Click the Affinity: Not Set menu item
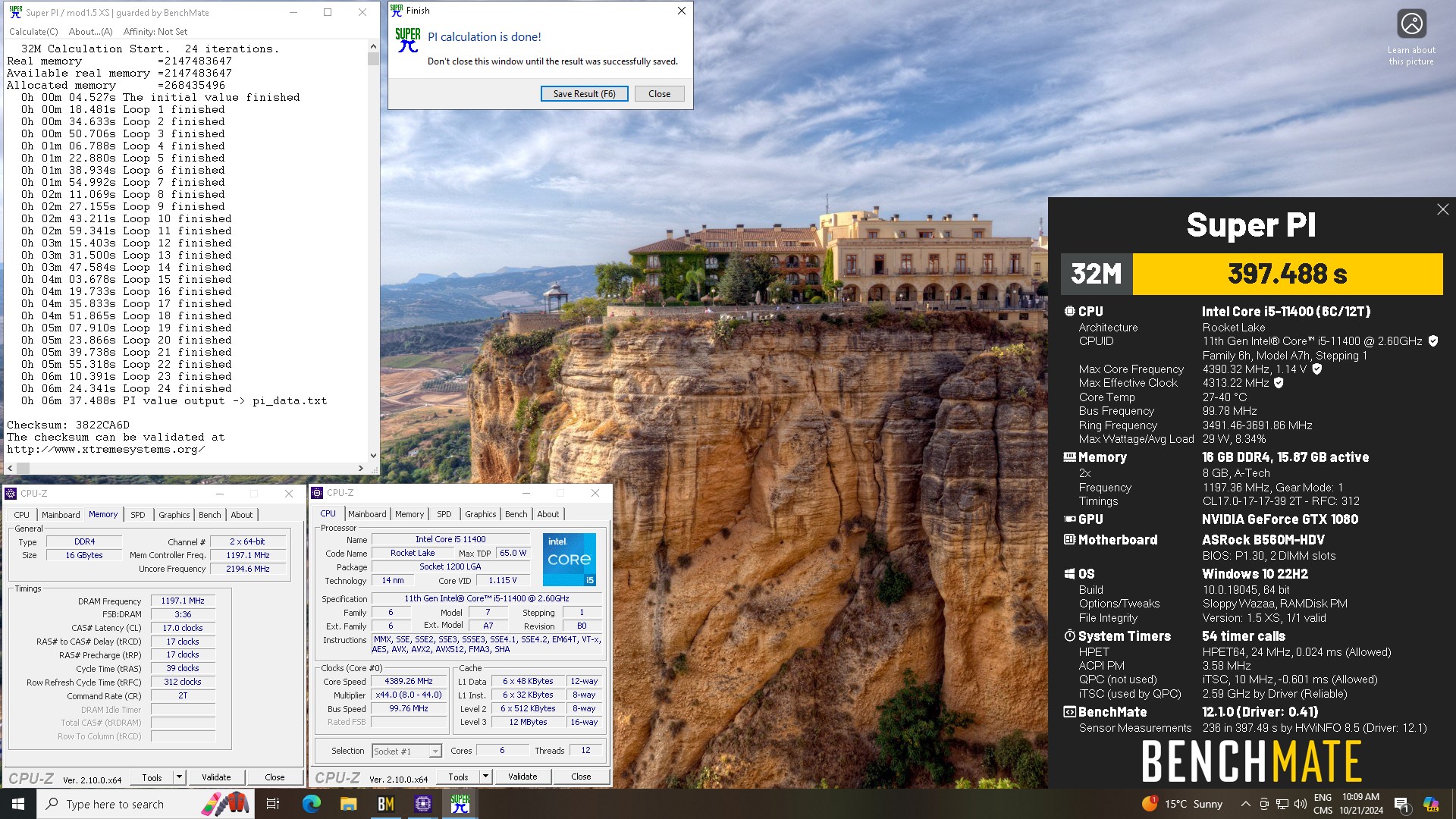1456x819 pixels. 155,32
